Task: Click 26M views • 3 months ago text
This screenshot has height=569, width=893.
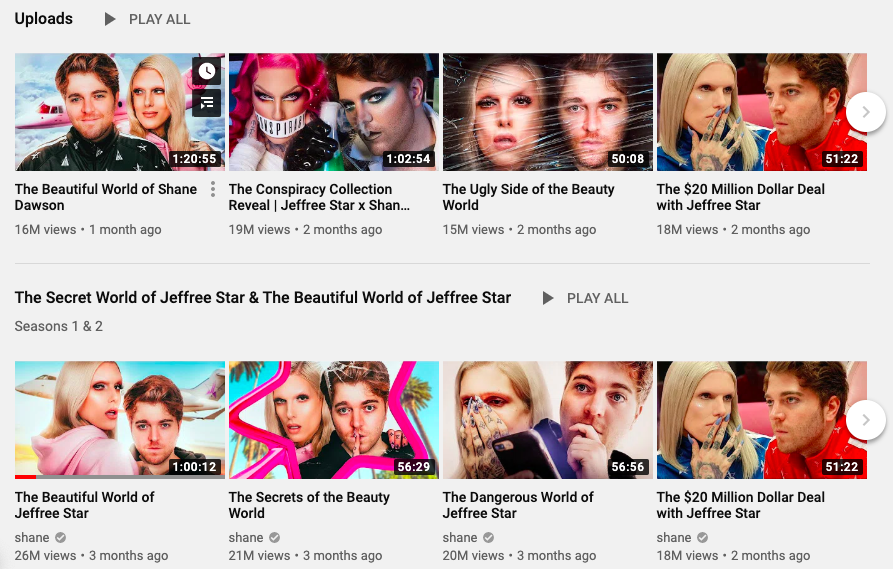Action: tap(91, 555)
